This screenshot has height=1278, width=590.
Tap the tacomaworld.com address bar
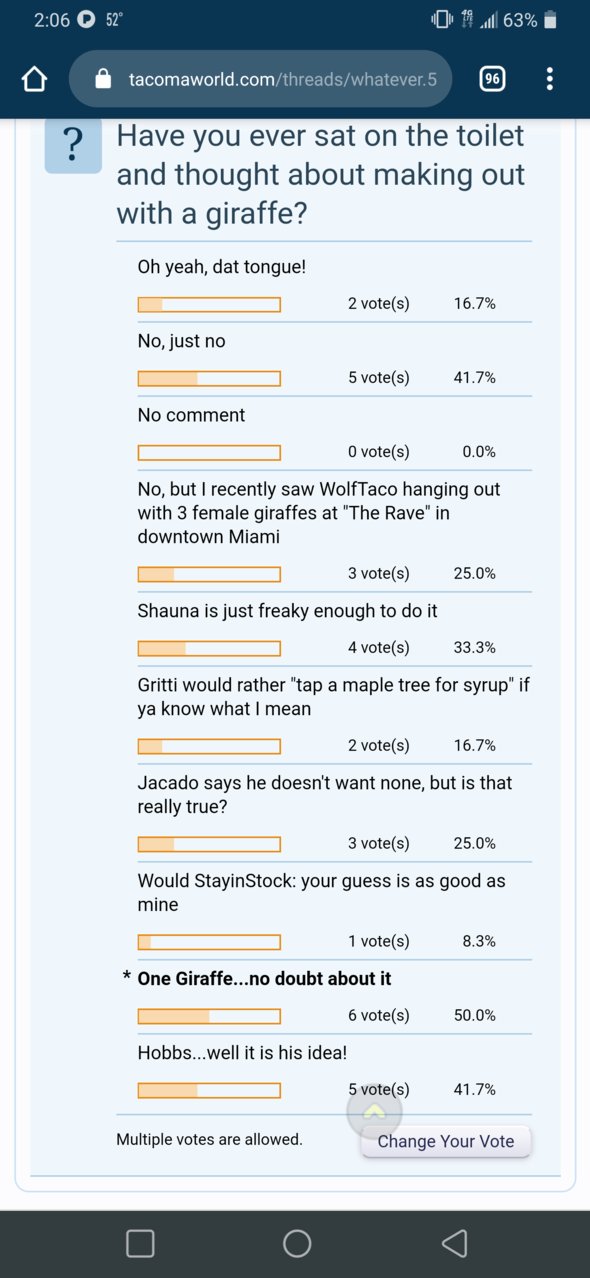click(260, 79)
